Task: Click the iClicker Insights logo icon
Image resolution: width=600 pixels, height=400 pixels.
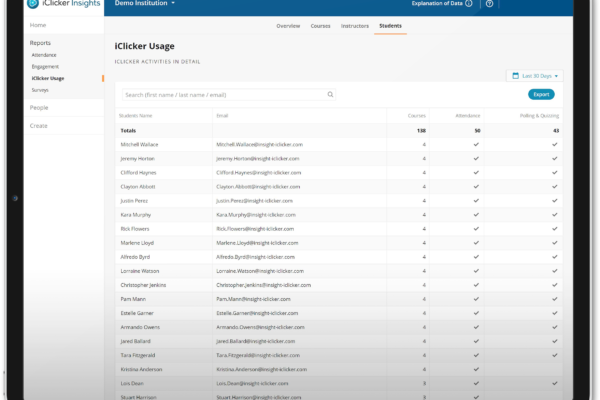Action: (x=33, y=3)
